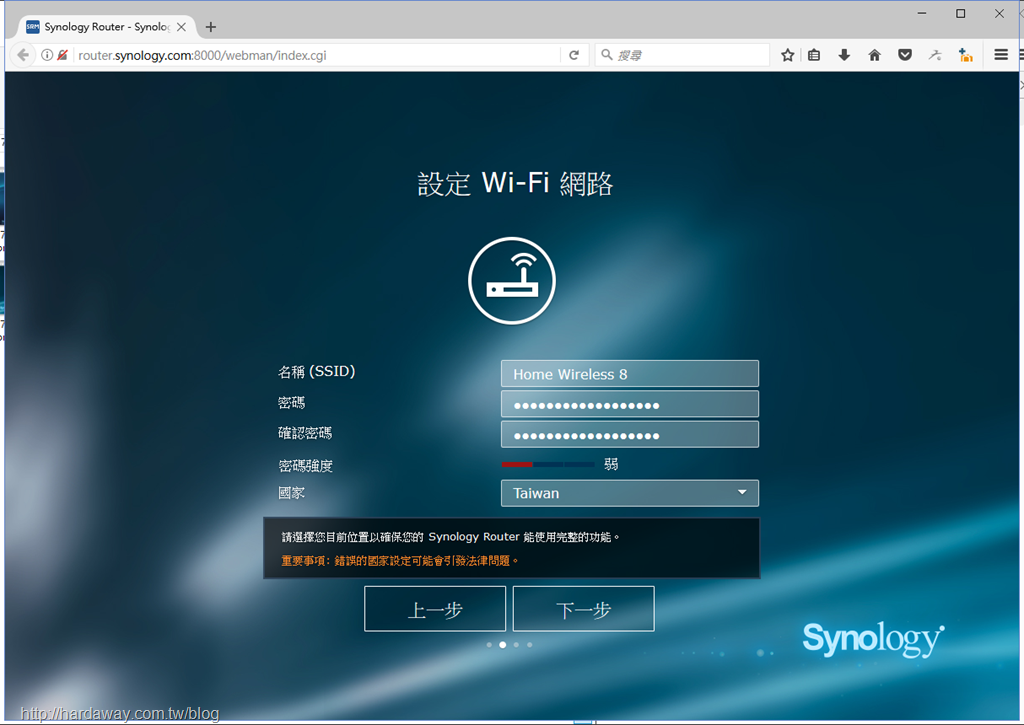
Task: Click the 國家 label
Action: point(291,493)
